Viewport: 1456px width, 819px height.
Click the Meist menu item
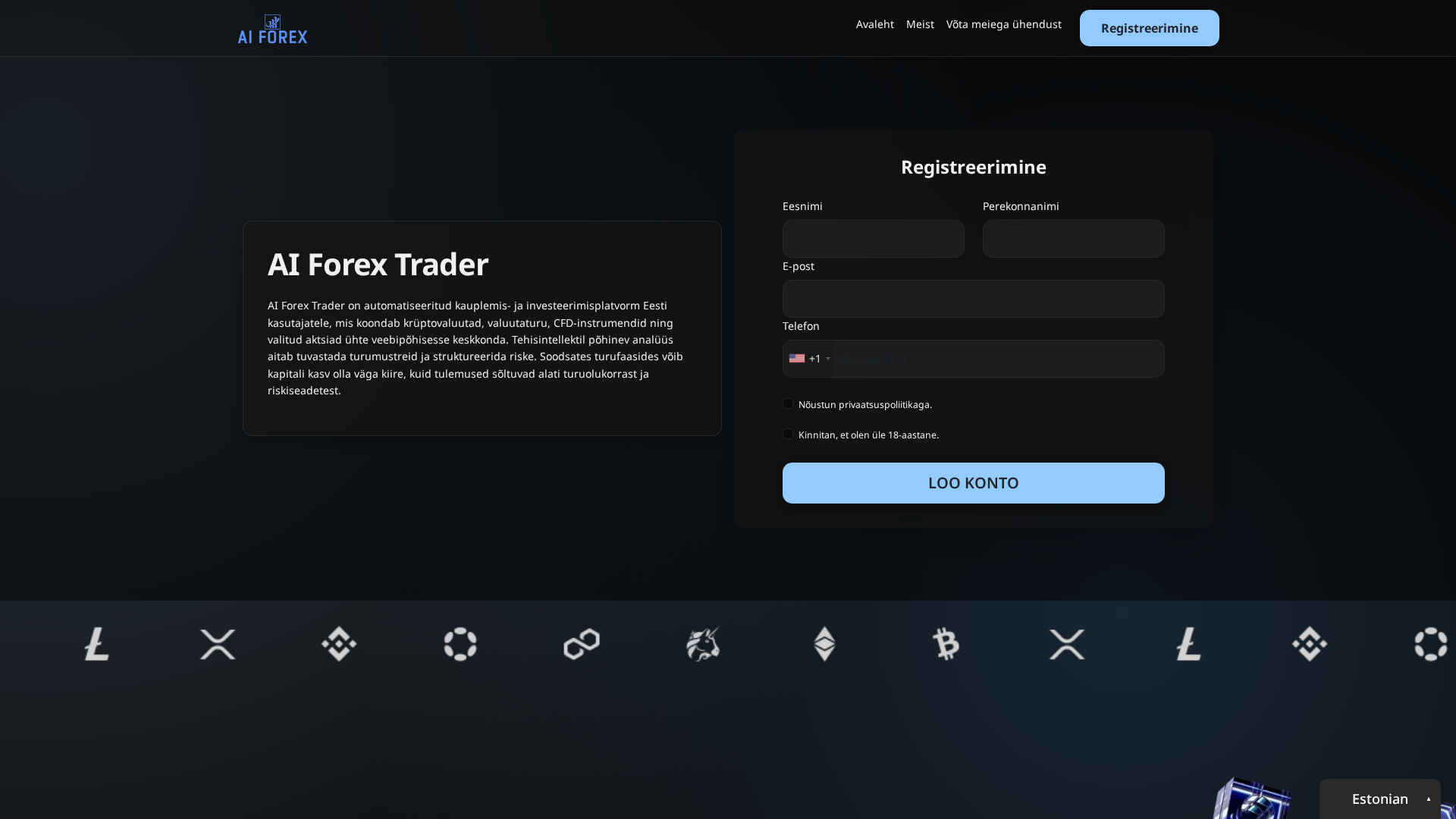(x=919, y=24)
